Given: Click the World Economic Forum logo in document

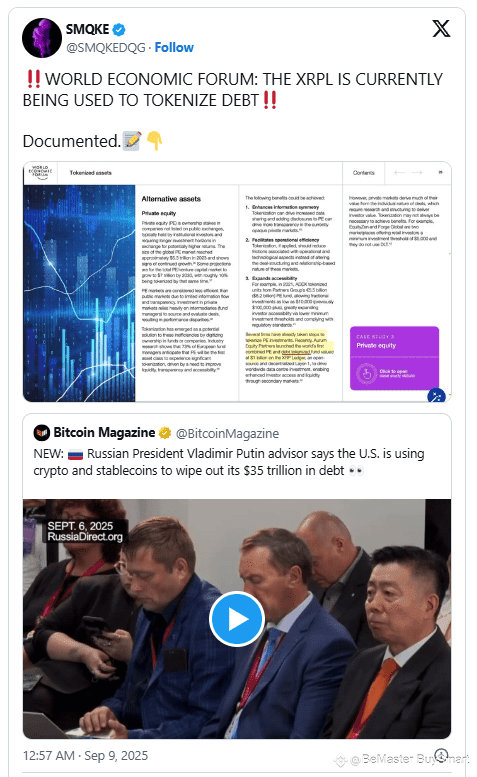Looking at the screenshot, I should click(40, 172).
